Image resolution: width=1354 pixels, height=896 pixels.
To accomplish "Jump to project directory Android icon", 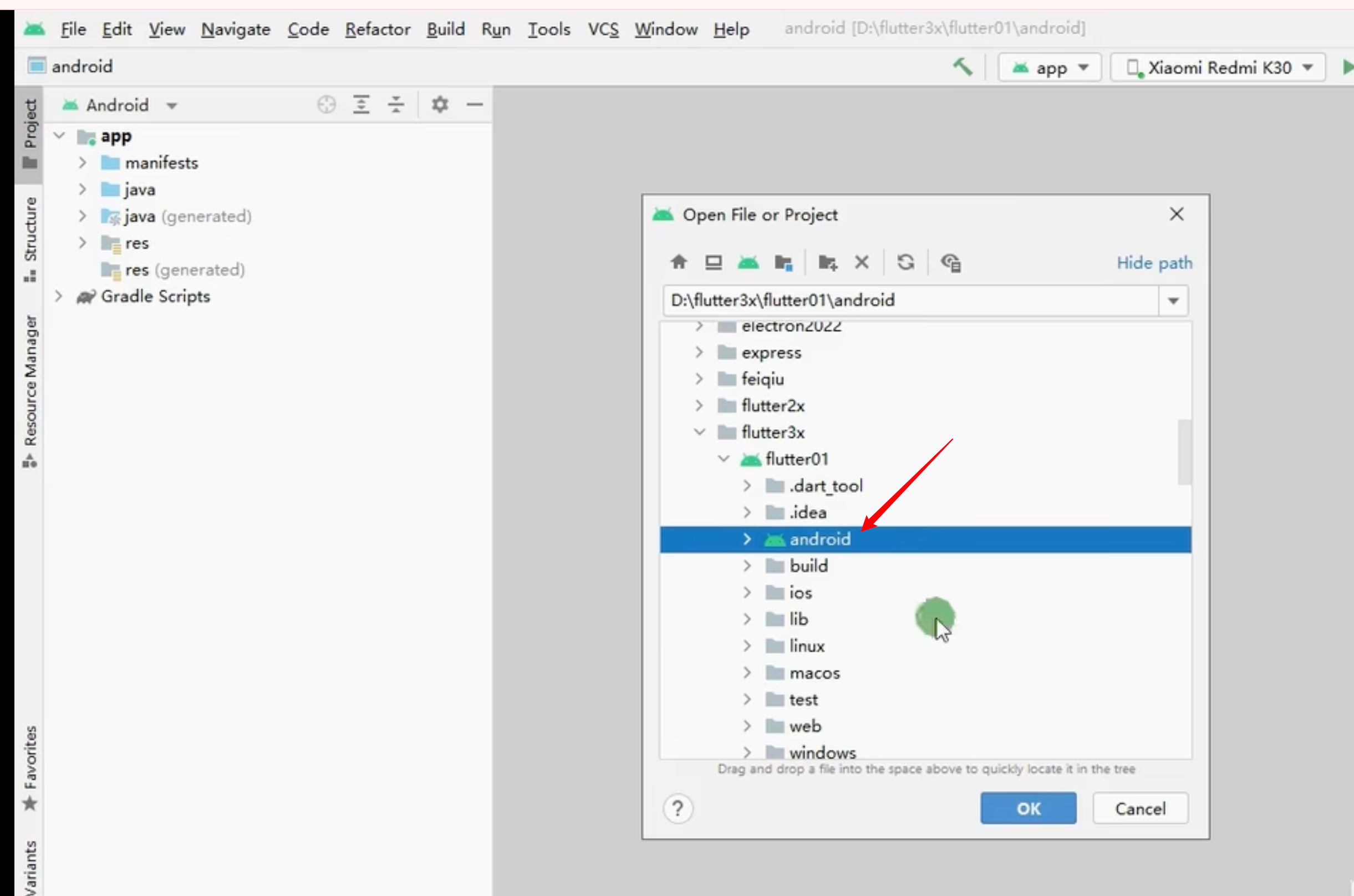I will tap(748, 262).
